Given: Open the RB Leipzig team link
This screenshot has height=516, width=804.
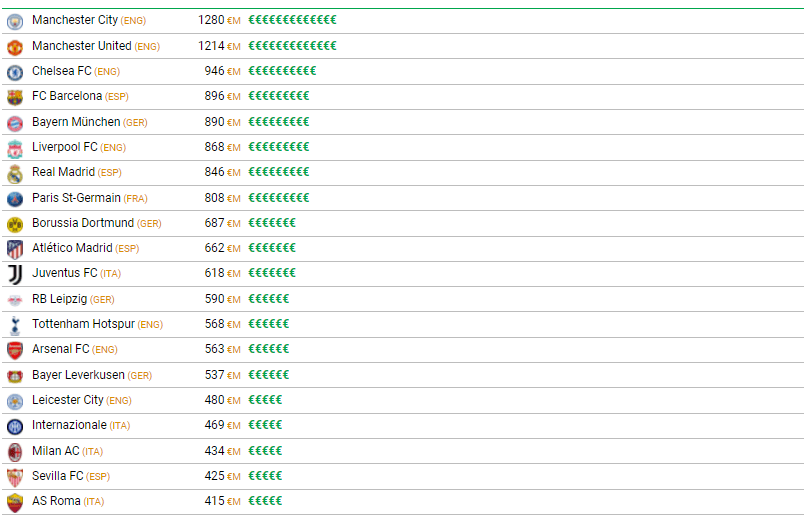Looking at the screenshot, I should (59, 299).
